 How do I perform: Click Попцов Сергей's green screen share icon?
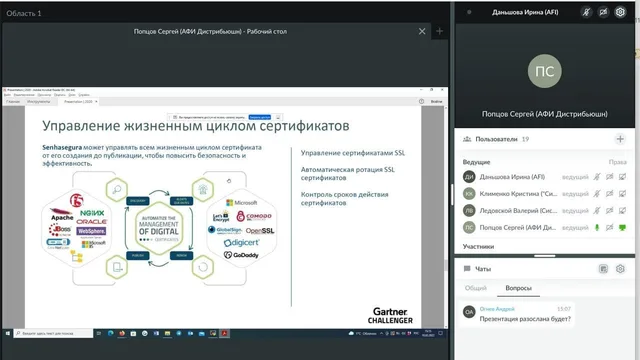(622, 227)
